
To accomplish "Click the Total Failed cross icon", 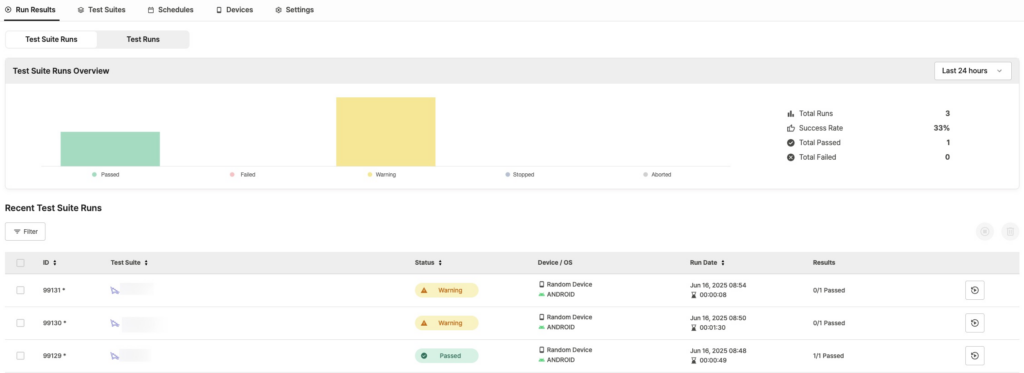I will click(x=791, y=157).
